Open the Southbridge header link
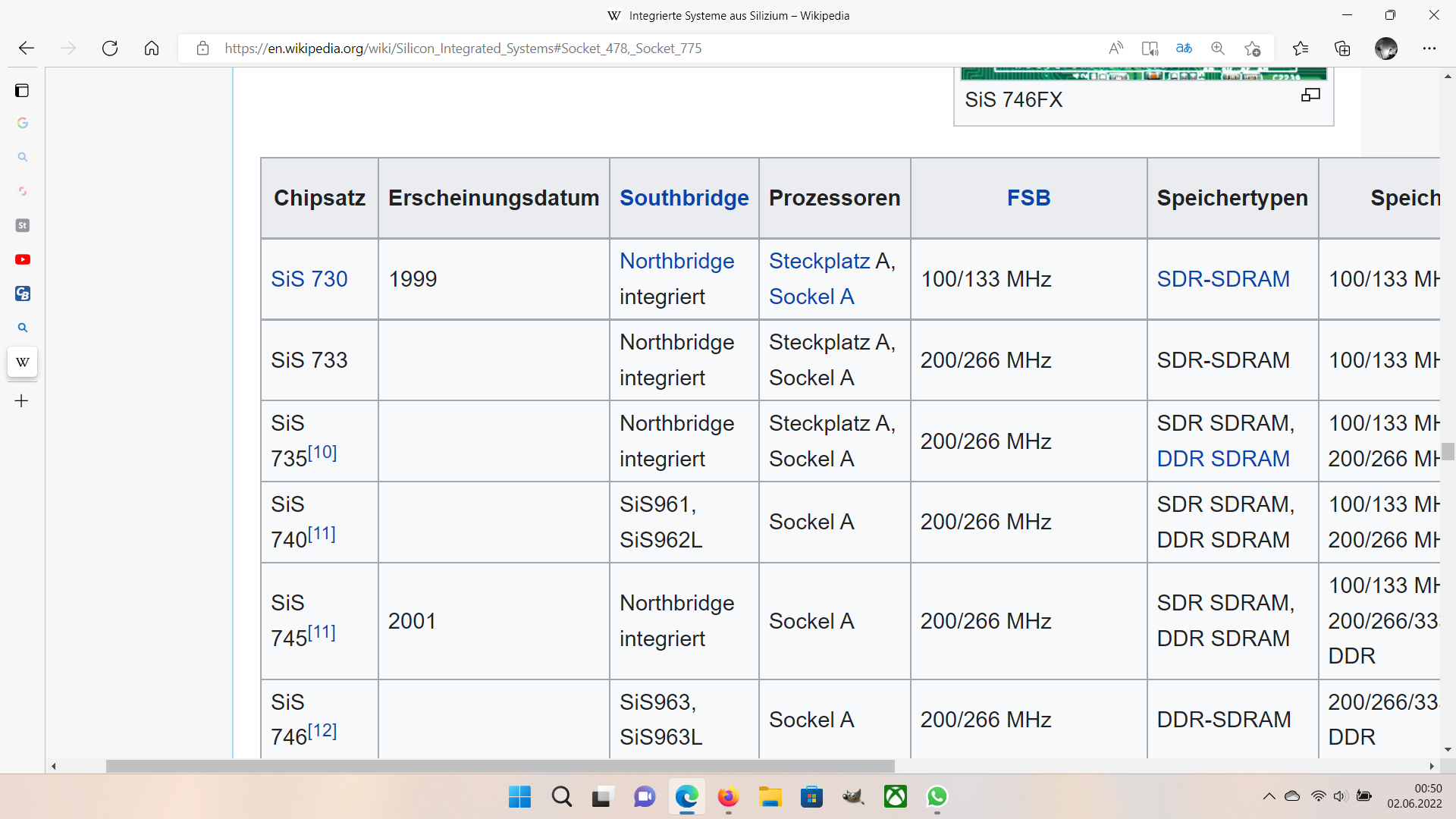The height and width of the screenshot is (819, 1456). point(684,198)
